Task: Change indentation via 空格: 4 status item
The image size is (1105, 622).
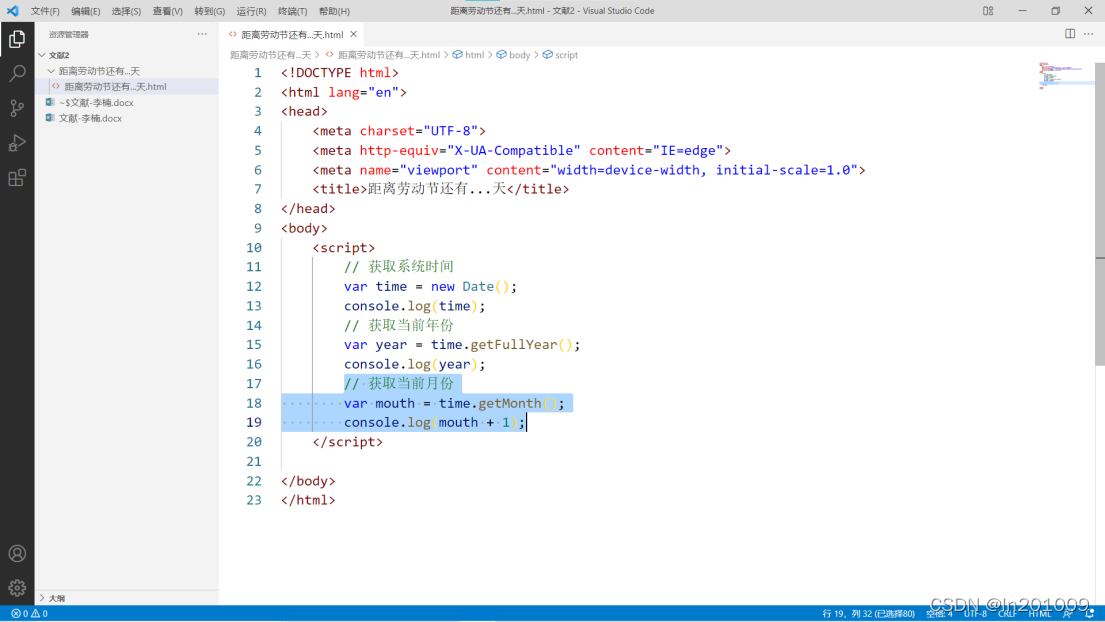Action: (x=939, y=614)
